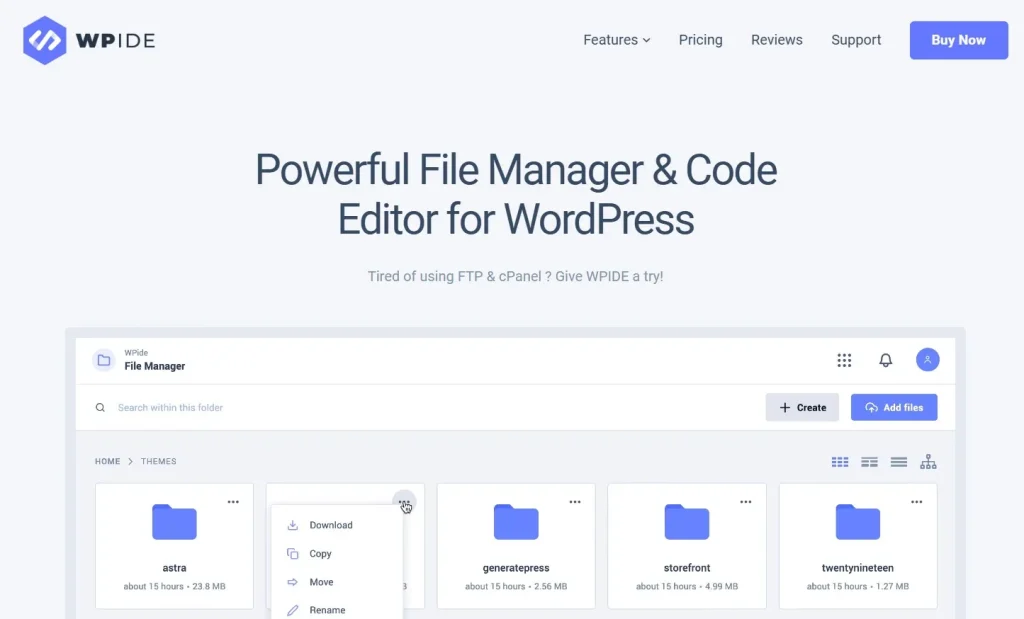Viewport: 1024px width, 619px height.
Task: Click the THEMES breadcrumb
Action: pyautogui.click(x=159, y=461)
